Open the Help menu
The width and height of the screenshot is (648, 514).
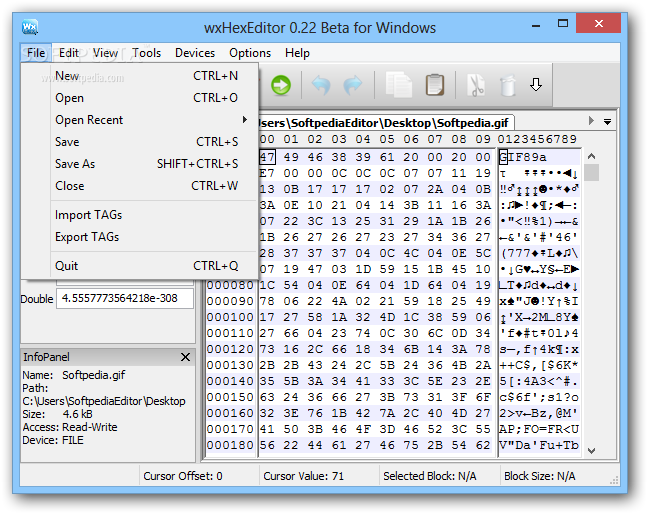[x=297, y=53]
